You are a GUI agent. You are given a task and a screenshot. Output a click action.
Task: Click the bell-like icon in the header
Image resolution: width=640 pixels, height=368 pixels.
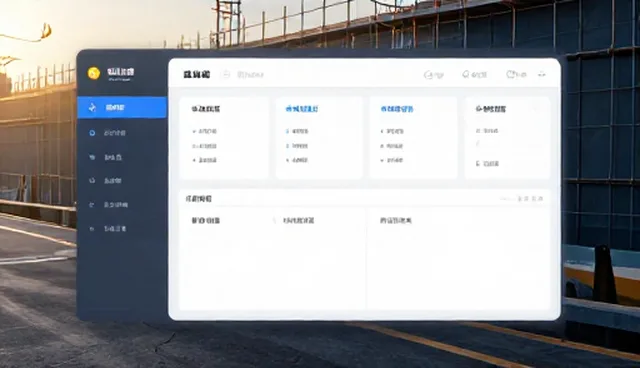pos(466,74)
